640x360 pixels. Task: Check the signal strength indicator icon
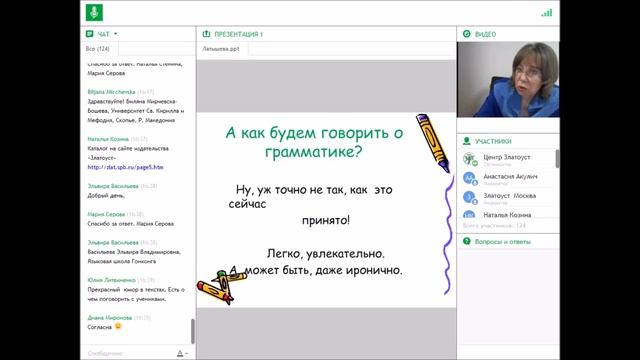547,13
